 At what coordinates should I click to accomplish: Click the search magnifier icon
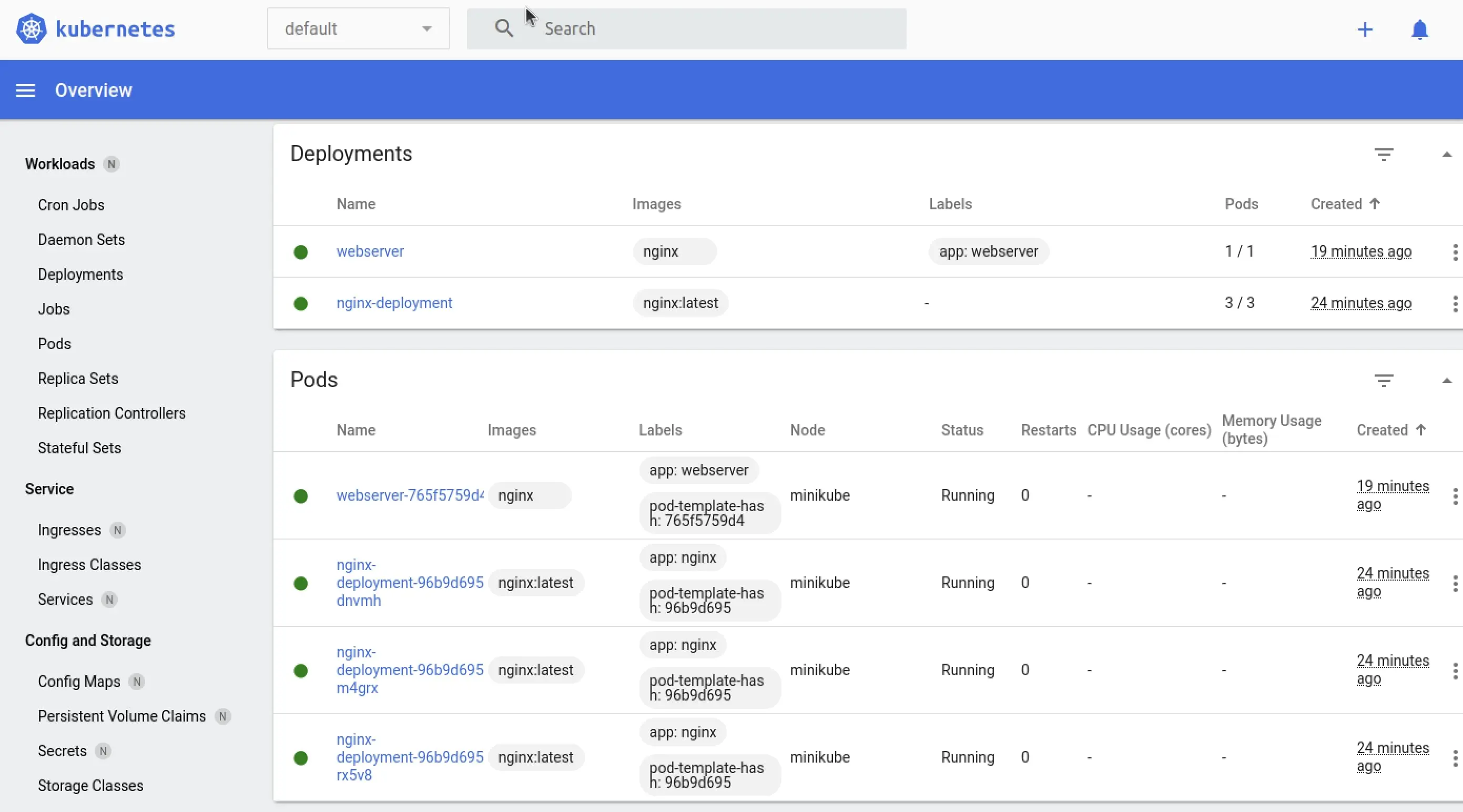click(504, 28)
